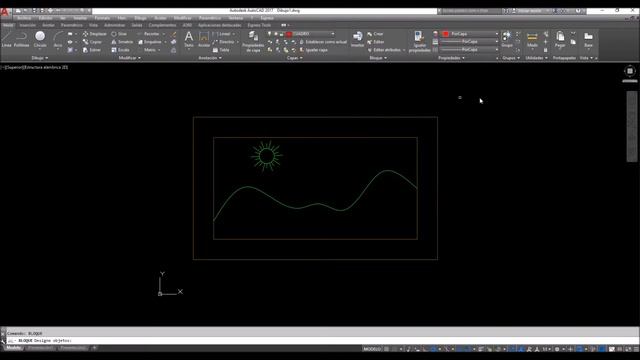The width and height of the screenshot is (640, 360).
Task: Expand the Modificar panel title
Action: point(129,58)
